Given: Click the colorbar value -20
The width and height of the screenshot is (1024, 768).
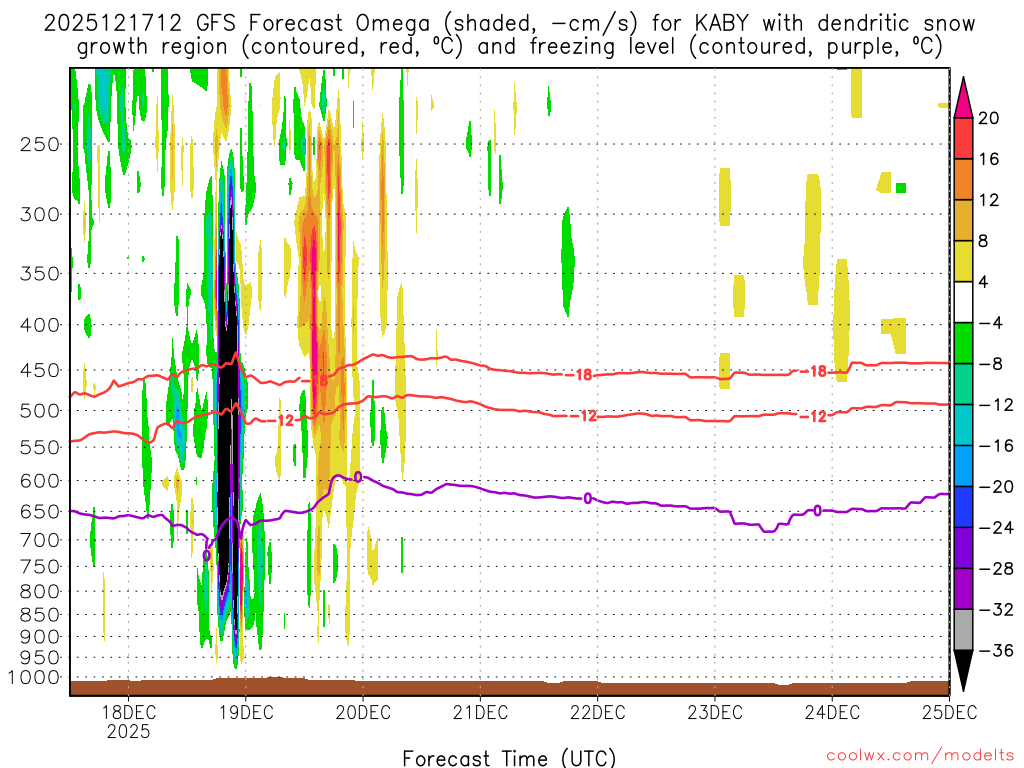Looking at the screenshot, I should pyautogui.click(x=996, y=487).
